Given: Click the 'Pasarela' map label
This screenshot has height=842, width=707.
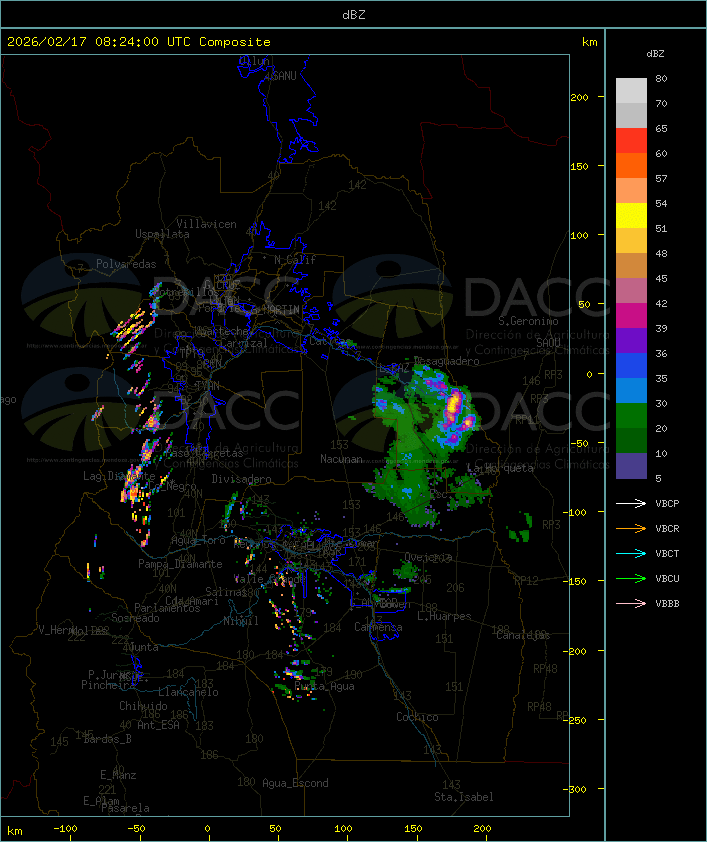Looking at the screenshot, I should tap(125, 808).
